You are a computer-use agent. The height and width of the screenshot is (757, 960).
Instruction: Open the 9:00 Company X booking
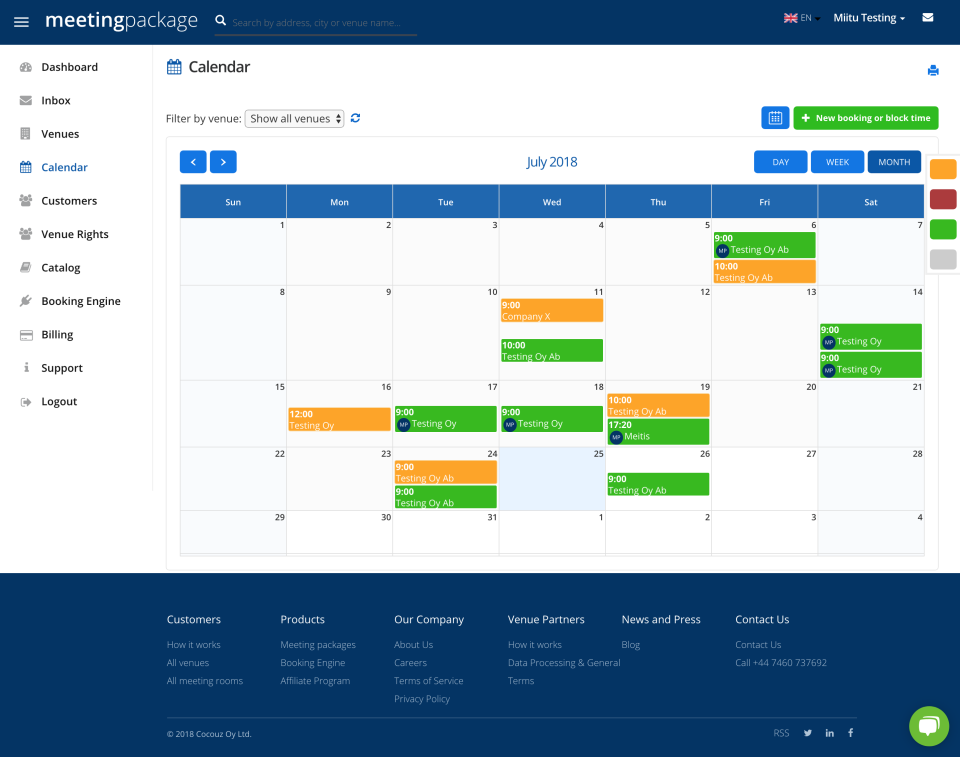(x=552, y=311)
